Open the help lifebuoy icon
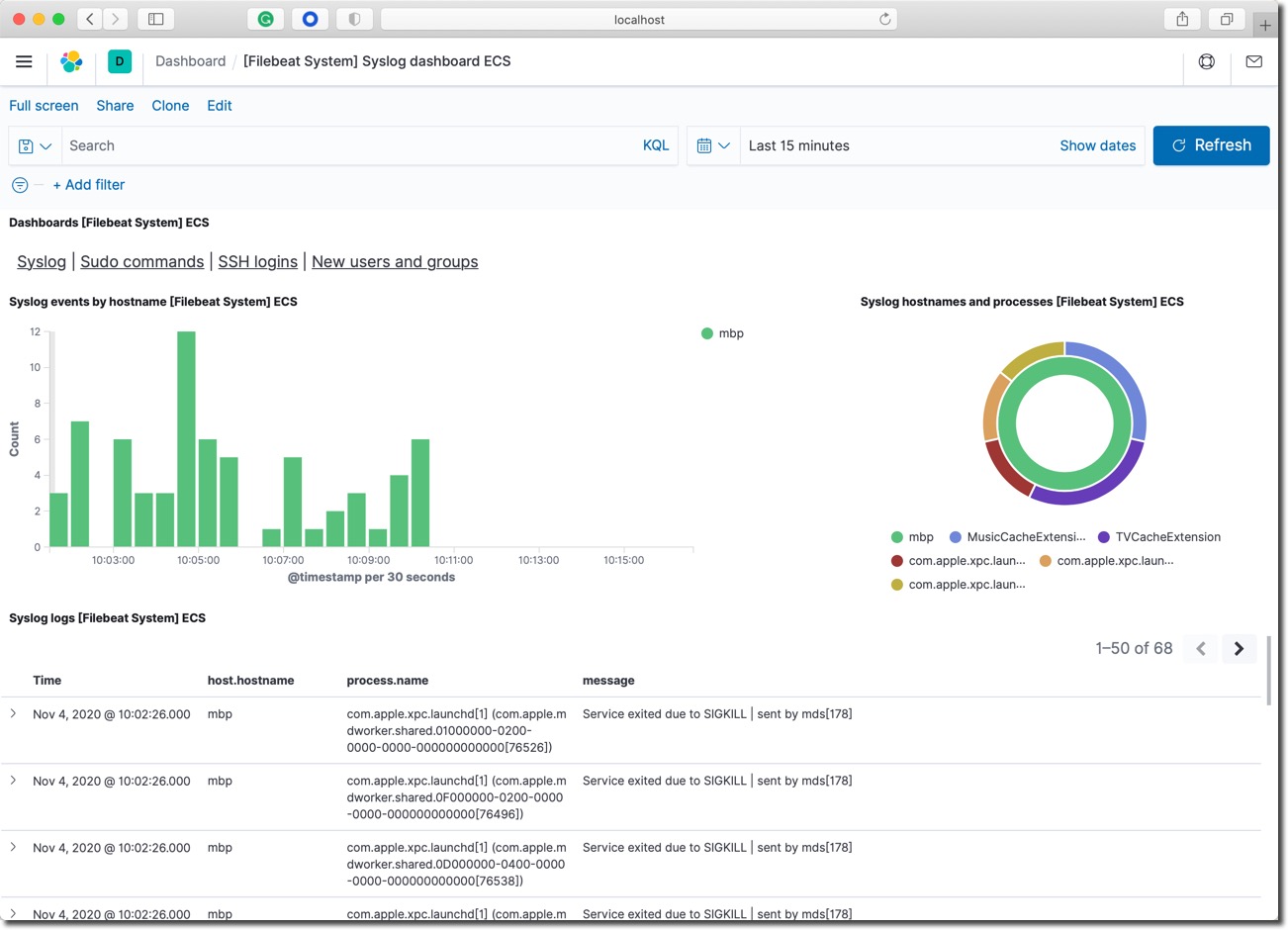The height and width of the screenshot is (930, 1288). tap(1207, 61)
